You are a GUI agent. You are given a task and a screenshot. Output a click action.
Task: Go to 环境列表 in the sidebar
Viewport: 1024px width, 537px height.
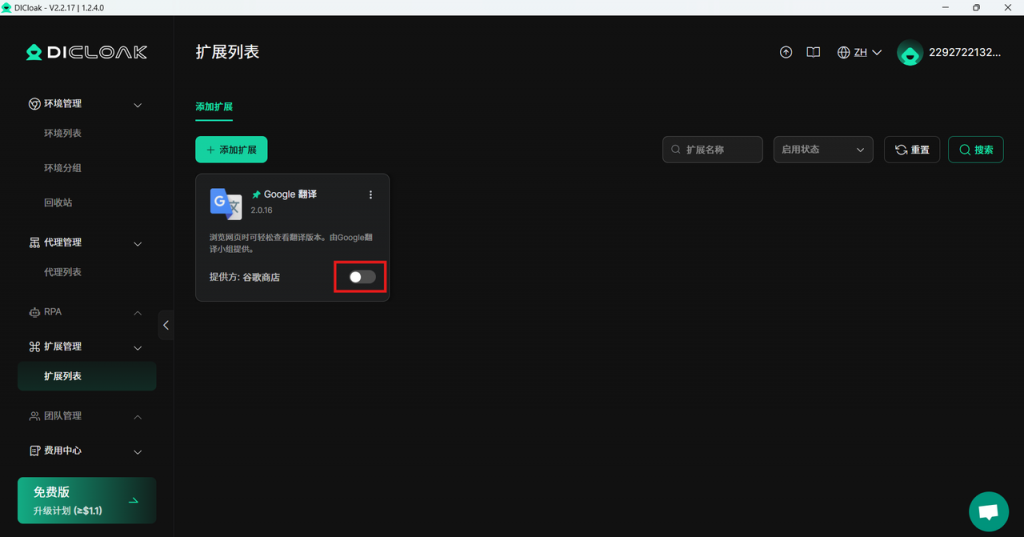[63, 133]
